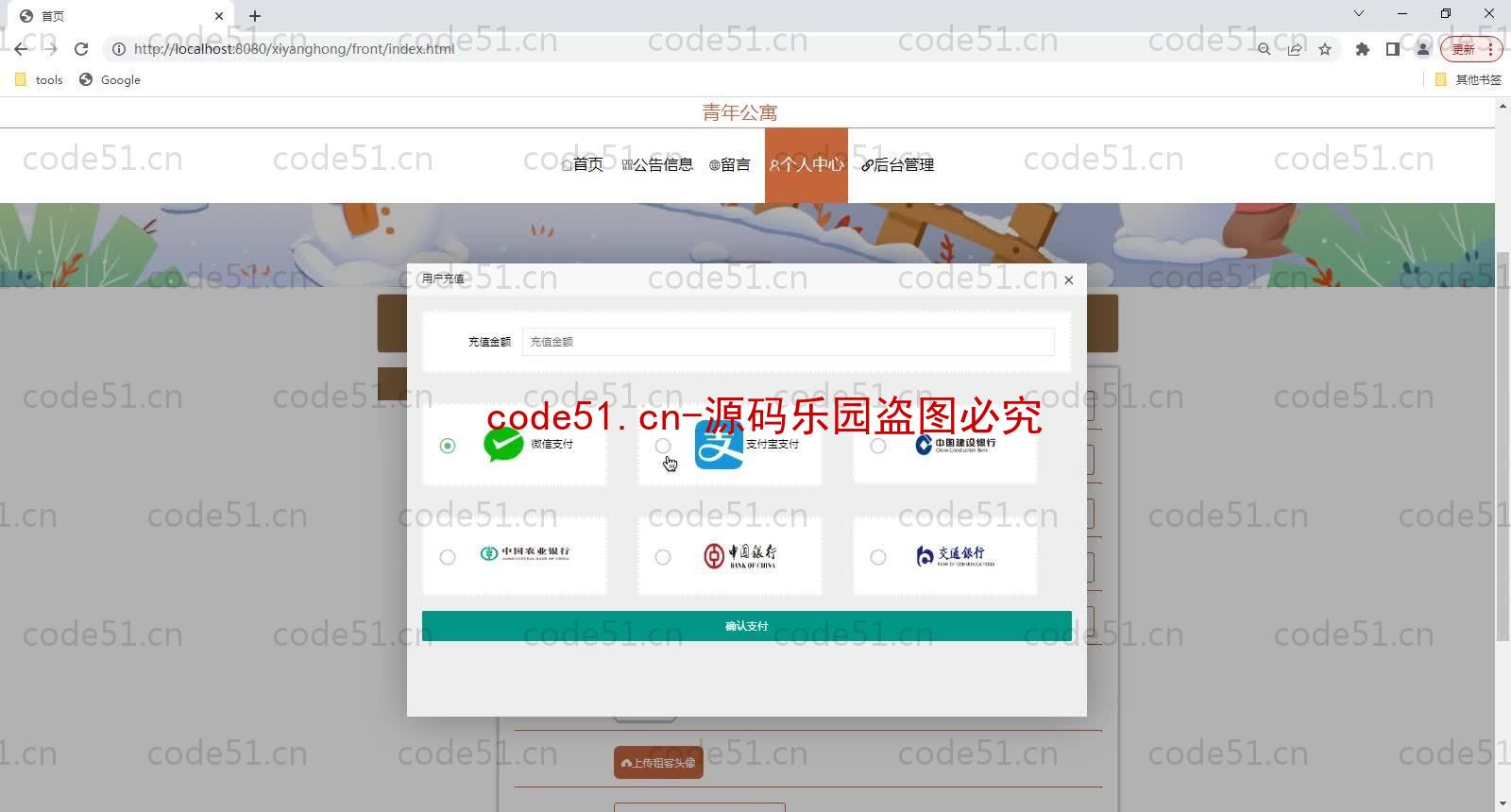This screenshot has height=812, width=1511.
Task: Open the tab search dropdown chevron
Action: pyautogui.click(x=1359, y=13)
